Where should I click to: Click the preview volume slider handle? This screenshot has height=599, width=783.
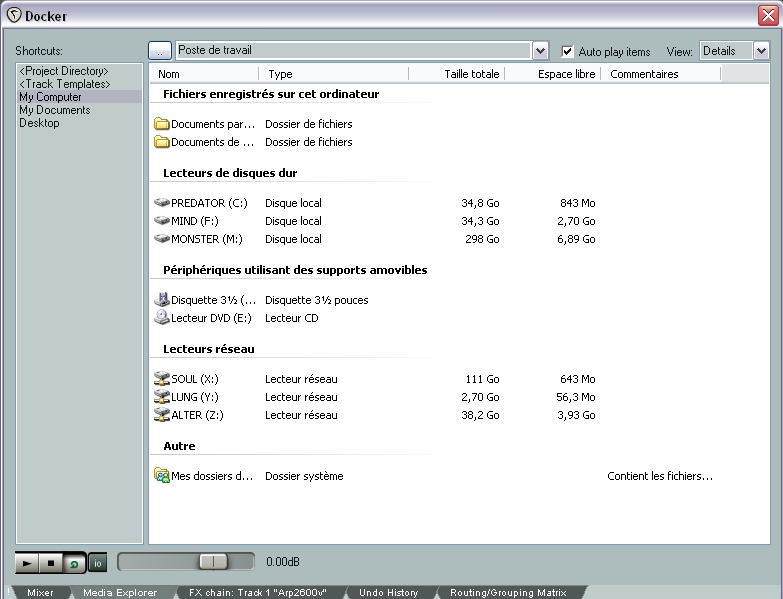click(212, 562)
